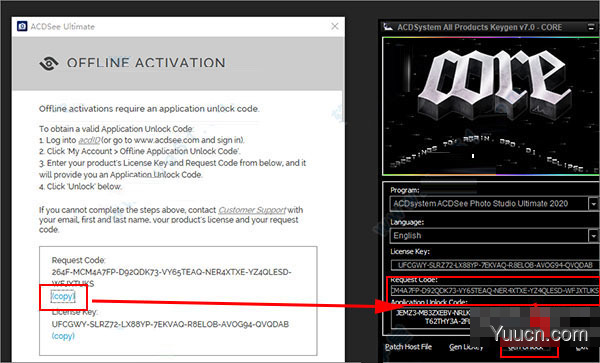600x363 pixels.
Task: Click the 'Offline activations require an application unlock code' text
Action: click(149, 109)
